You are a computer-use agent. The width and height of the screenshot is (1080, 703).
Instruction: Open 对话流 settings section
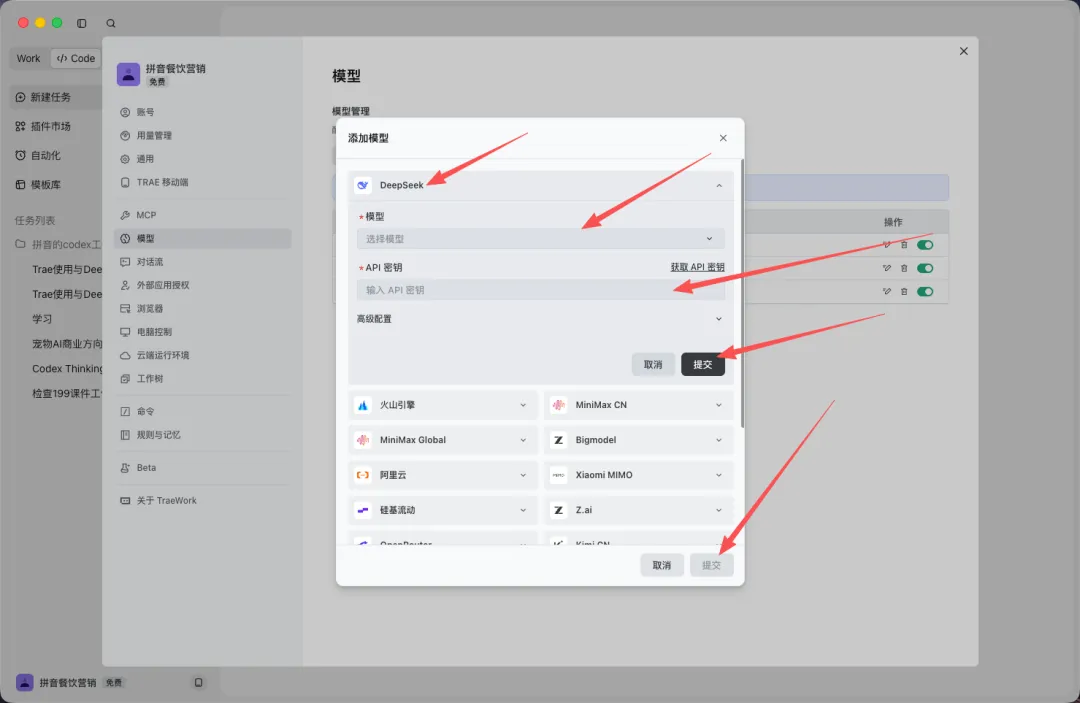click(x=202, y=262)
